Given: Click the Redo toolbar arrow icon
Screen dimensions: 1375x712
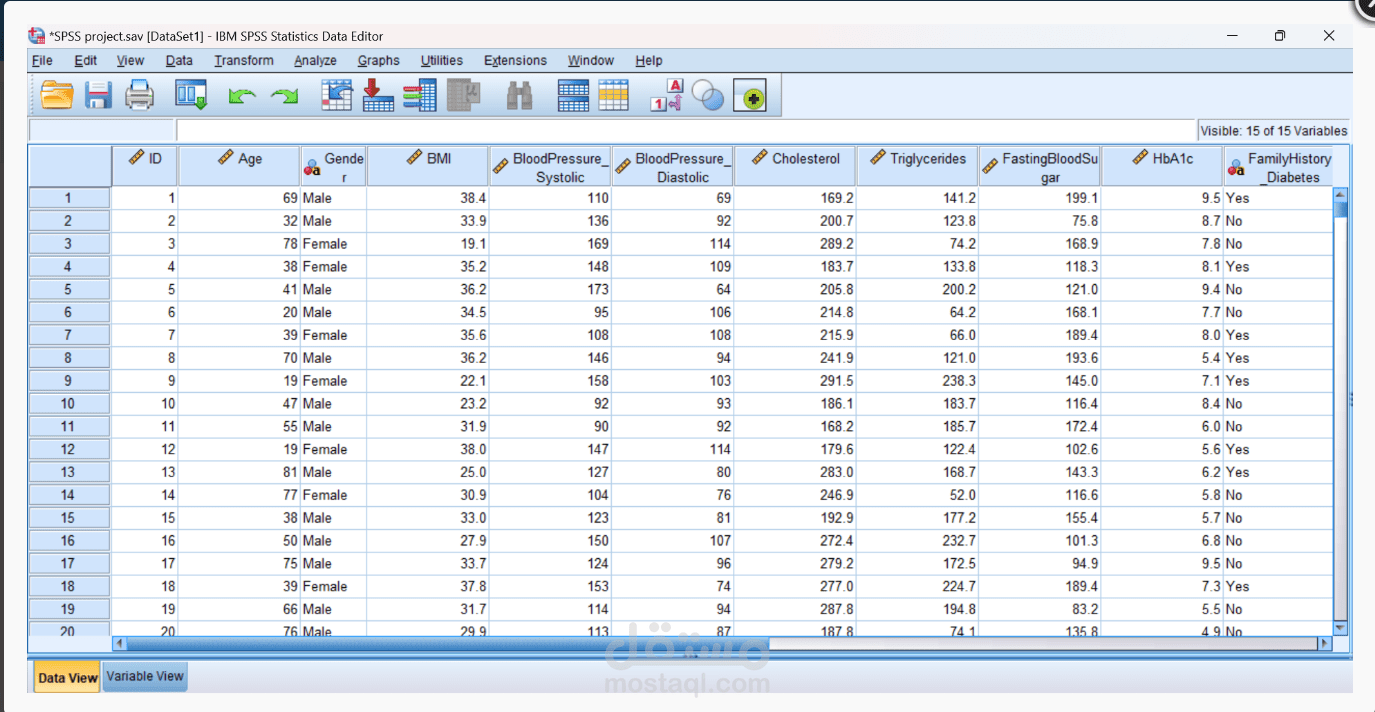Looking at the screenshot, I should (285, 94).
